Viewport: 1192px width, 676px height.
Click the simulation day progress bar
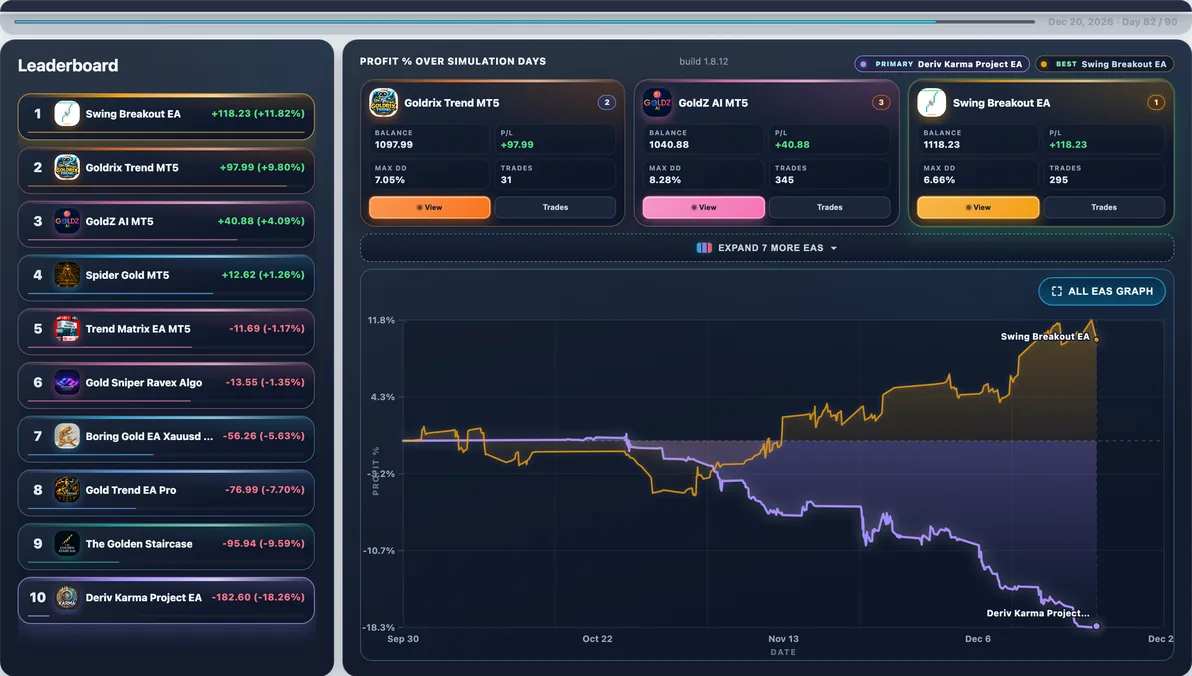tap(525, 21)
